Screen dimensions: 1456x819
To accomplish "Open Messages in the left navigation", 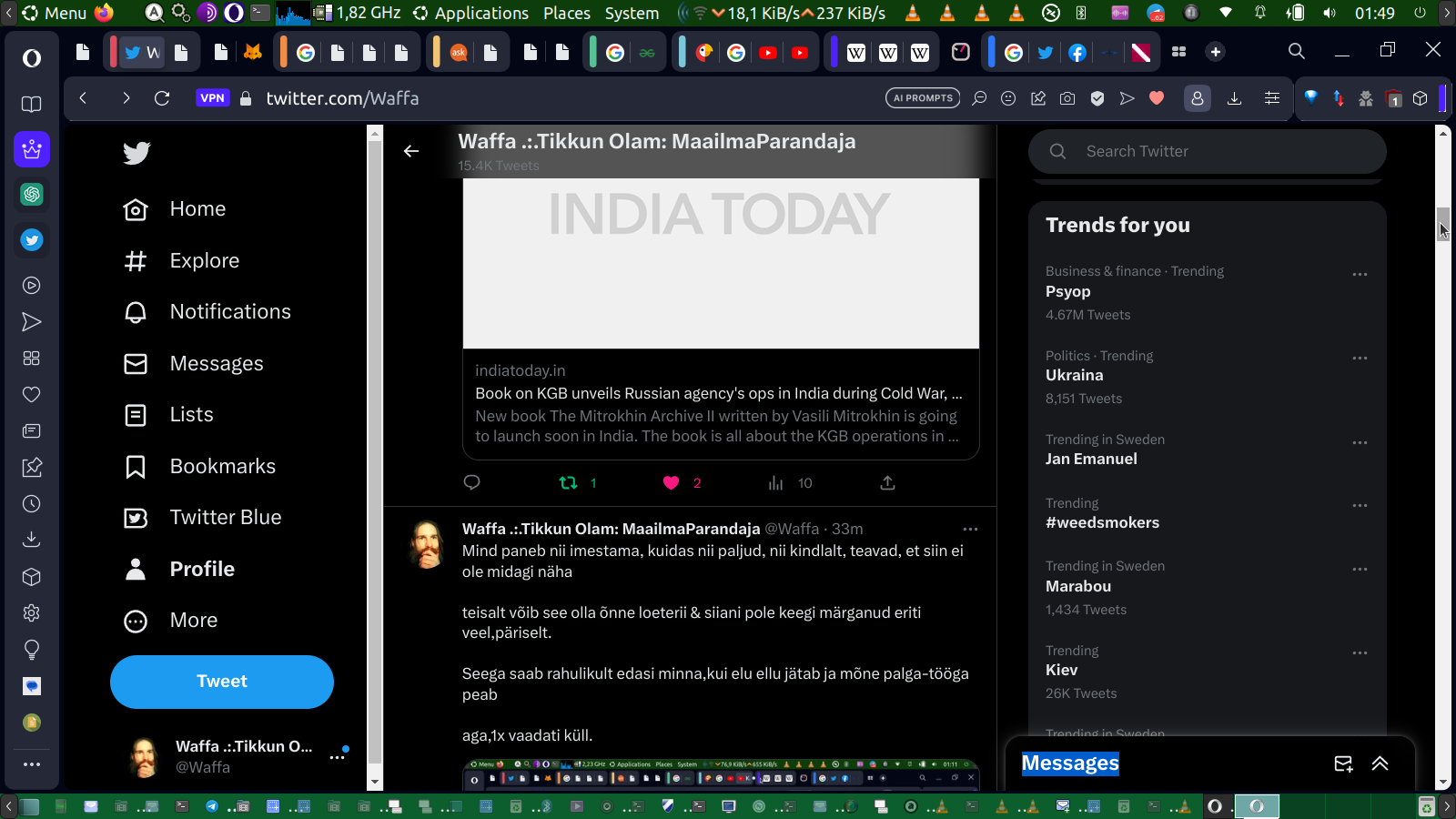I will [x=193, y=364].
